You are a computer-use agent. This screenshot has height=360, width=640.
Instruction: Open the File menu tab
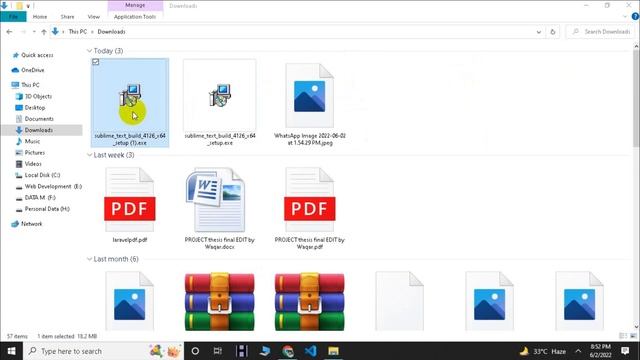click(x=13, y=17)
